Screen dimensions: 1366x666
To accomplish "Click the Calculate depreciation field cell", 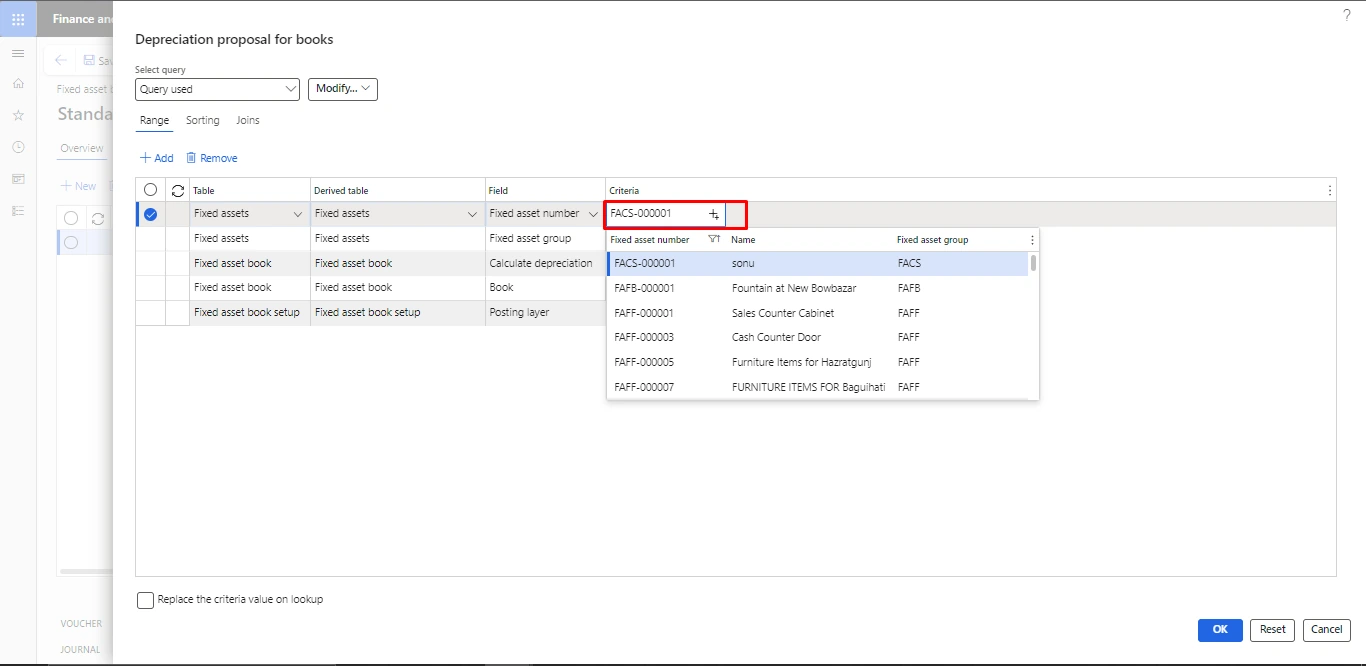I will click(545, 263).
